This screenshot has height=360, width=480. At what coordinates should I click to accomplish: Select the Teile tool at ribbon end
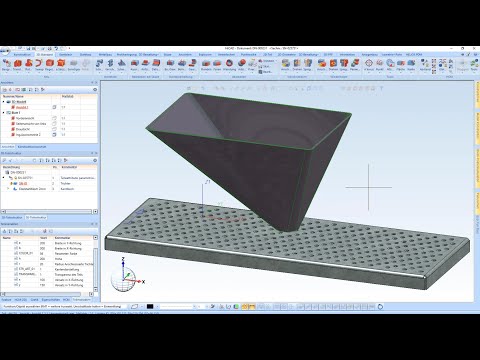474,65
